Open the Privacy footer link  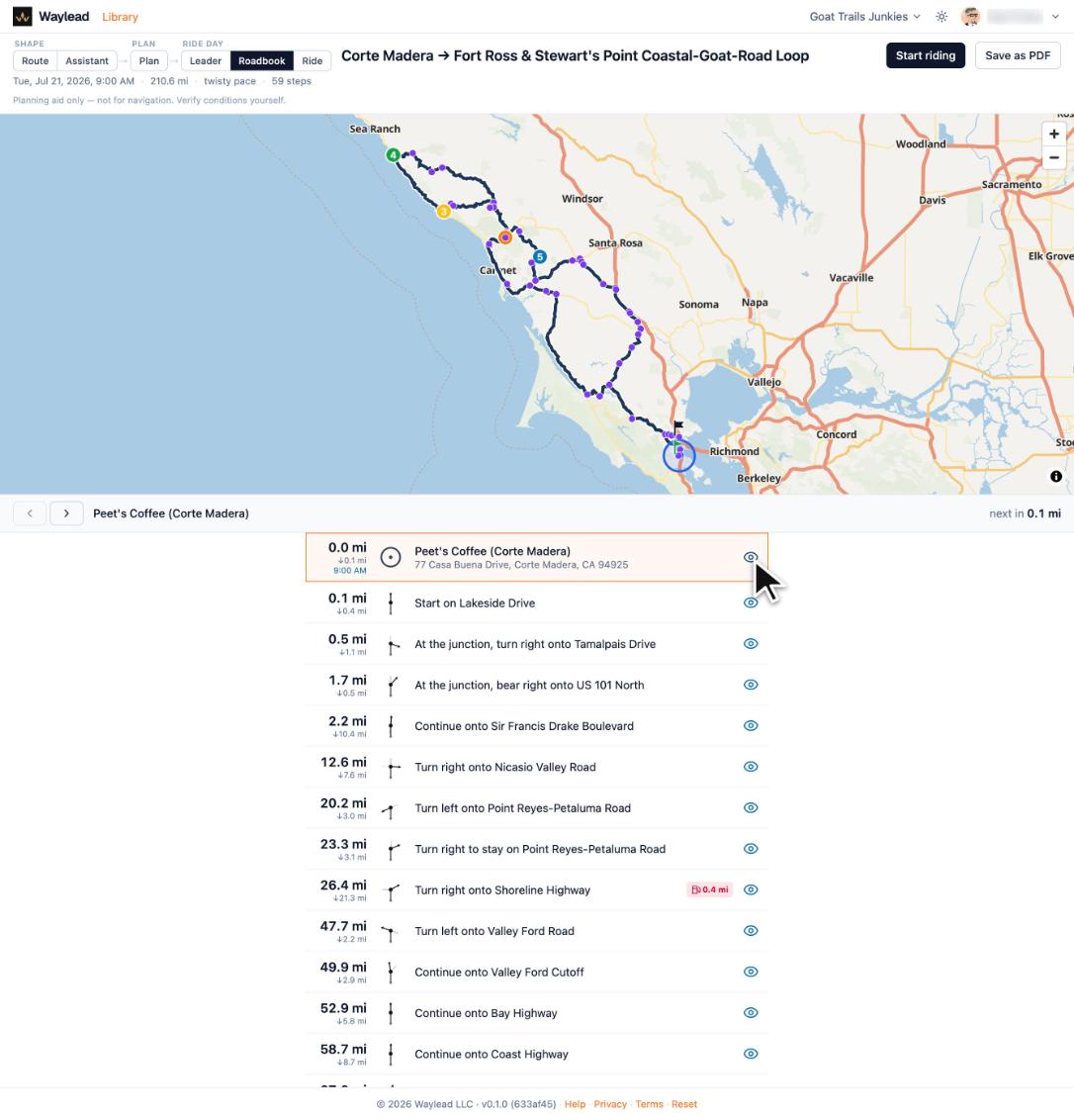[610, 1104]
